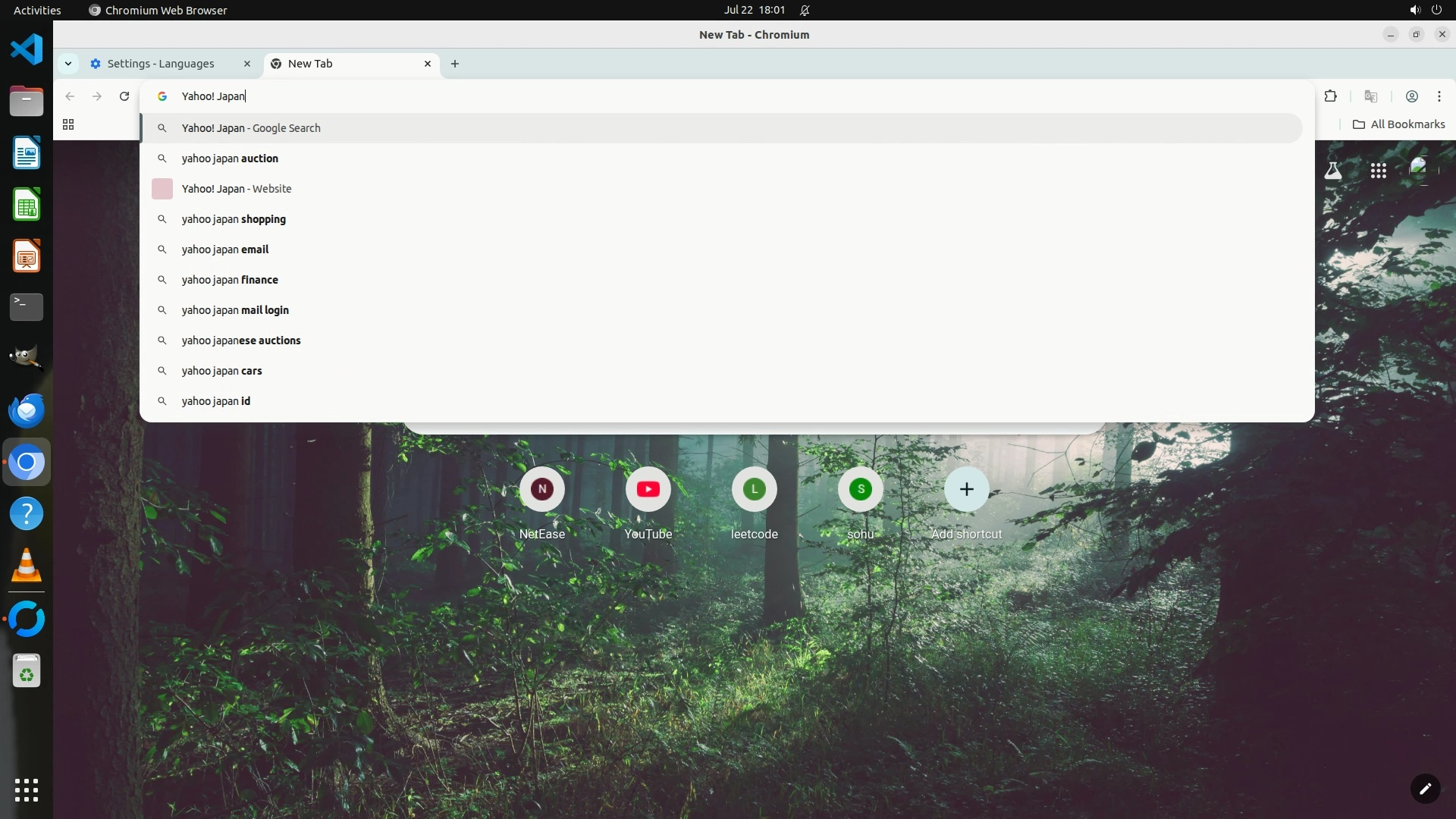
Task: Click the Yahoo! Japan address bar field
Action: (x=531, y=96)
